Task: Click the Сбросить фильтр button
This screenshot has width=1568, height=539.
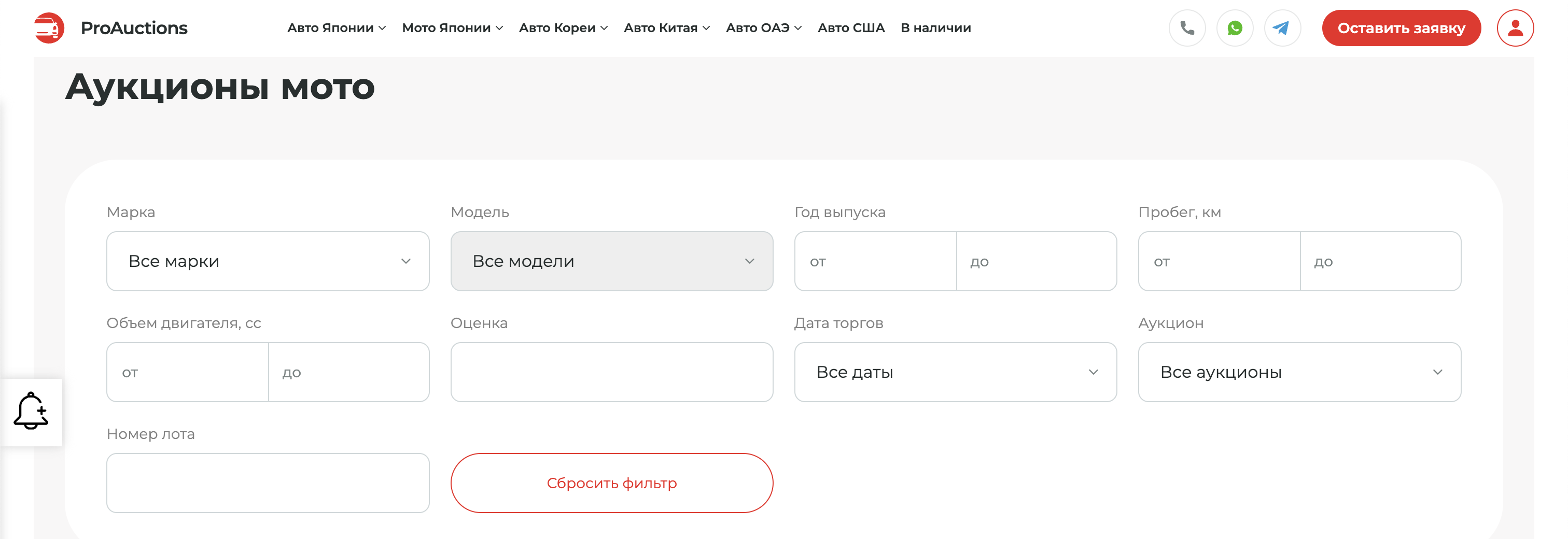Action: click(612, 483)
